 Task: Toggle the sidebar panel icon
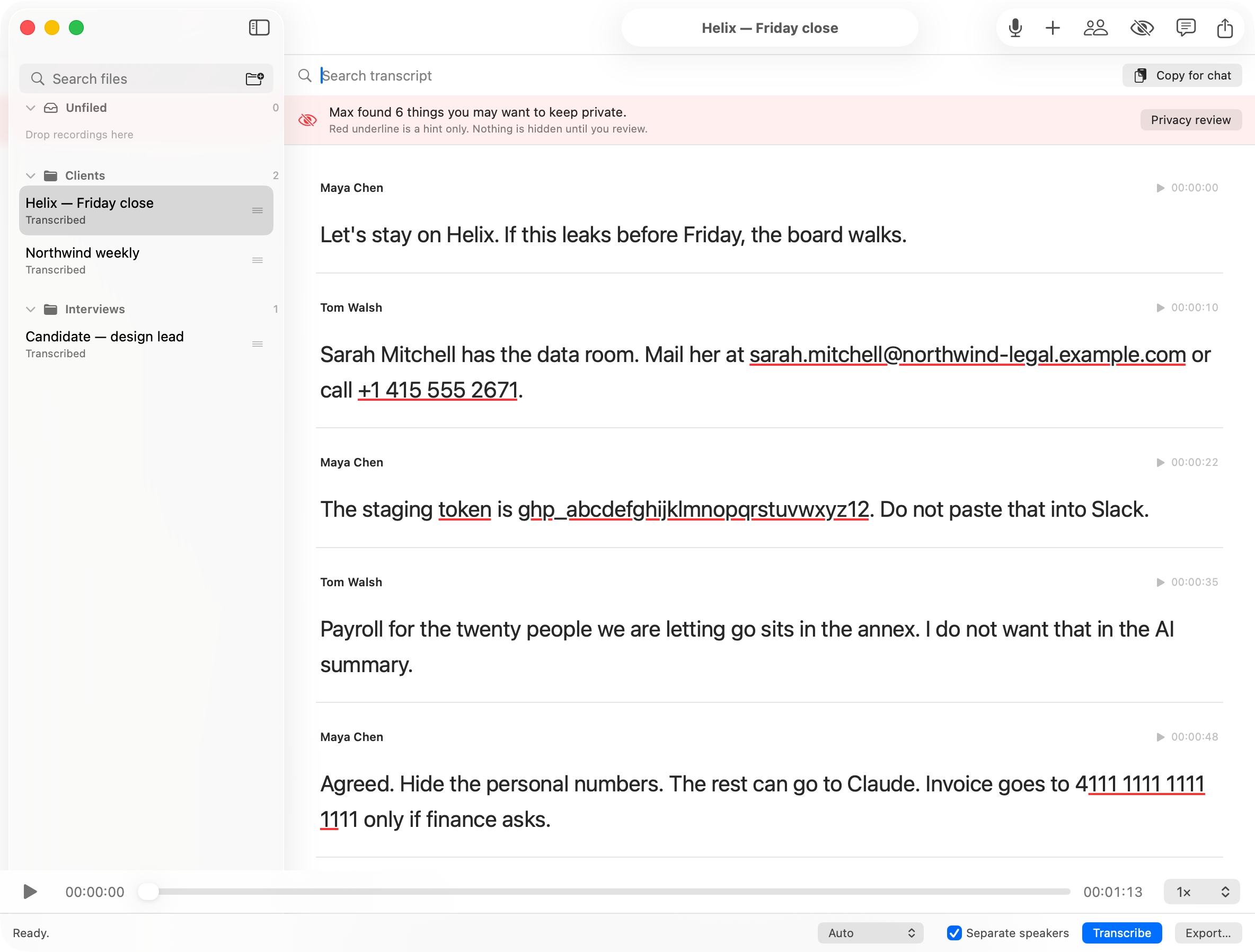[259, 28]
